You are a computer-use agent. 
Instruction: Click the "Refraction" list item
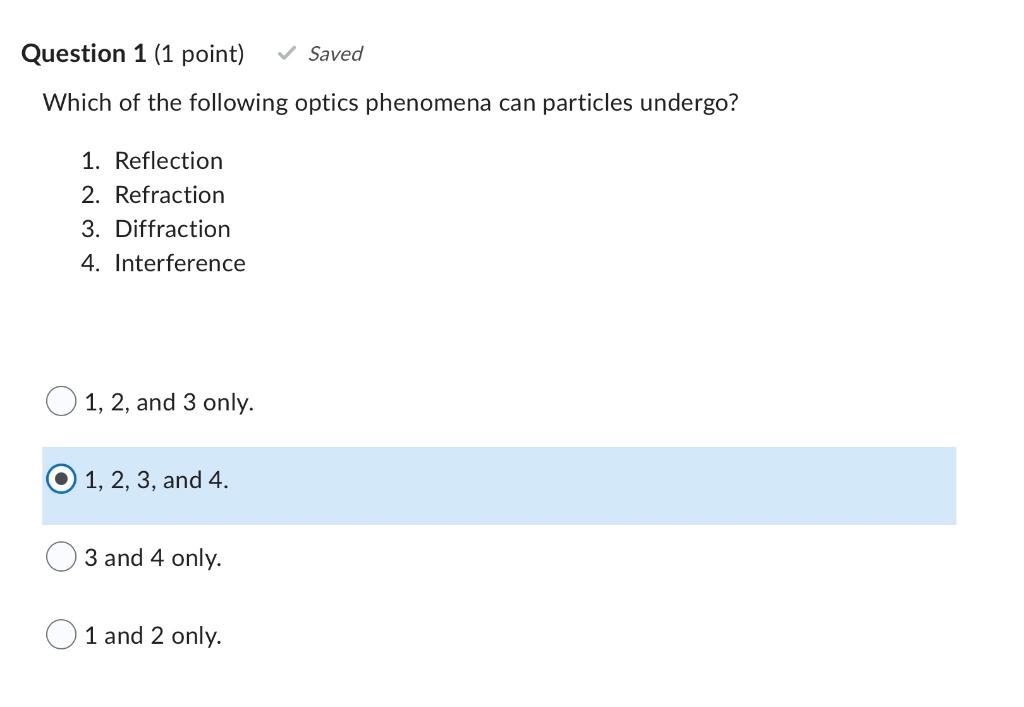pos(169,195)
